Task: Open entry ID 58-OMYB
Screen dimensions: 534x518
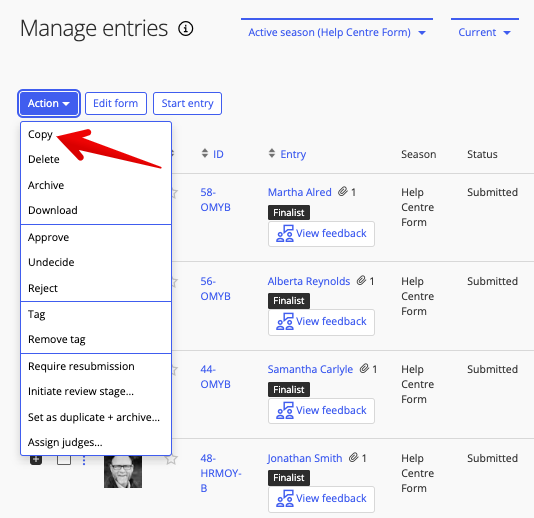Action: [215, 200]
